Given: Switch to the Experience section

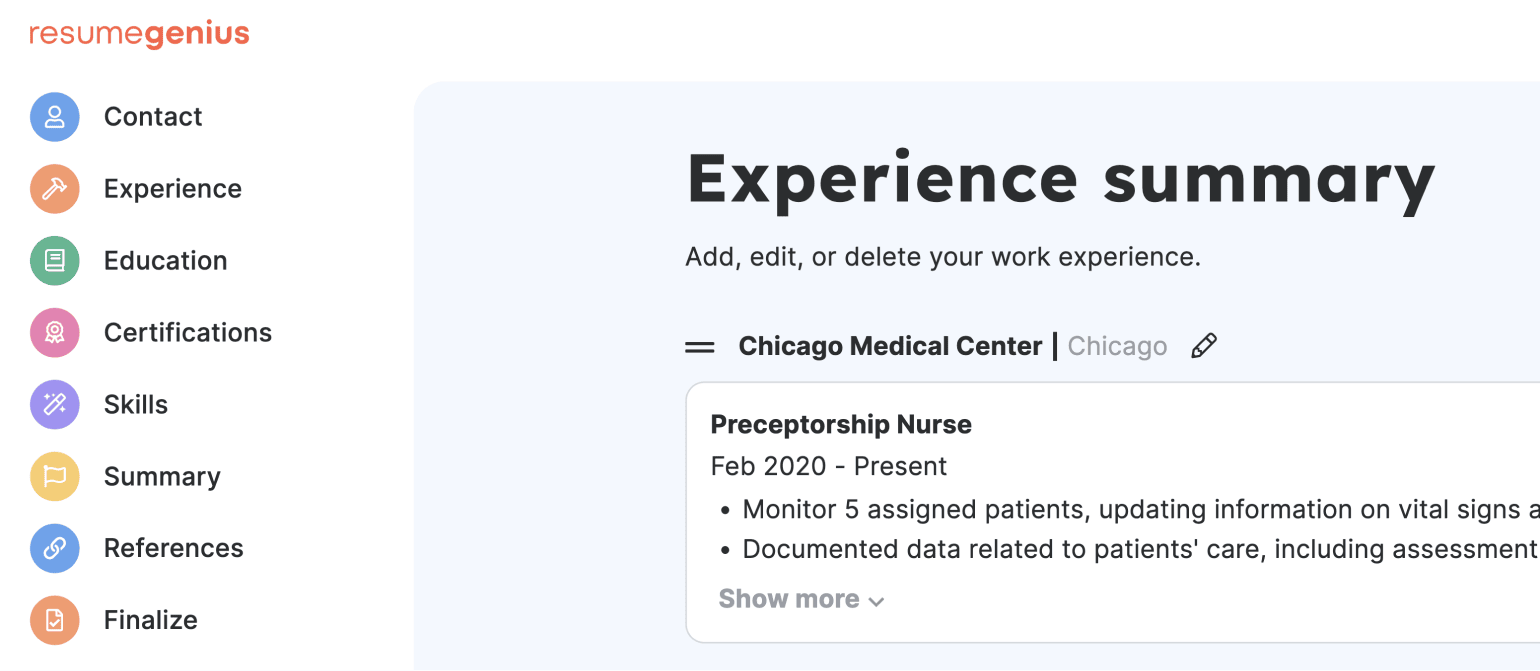Looking at the screenshot, I should (172, 188).
